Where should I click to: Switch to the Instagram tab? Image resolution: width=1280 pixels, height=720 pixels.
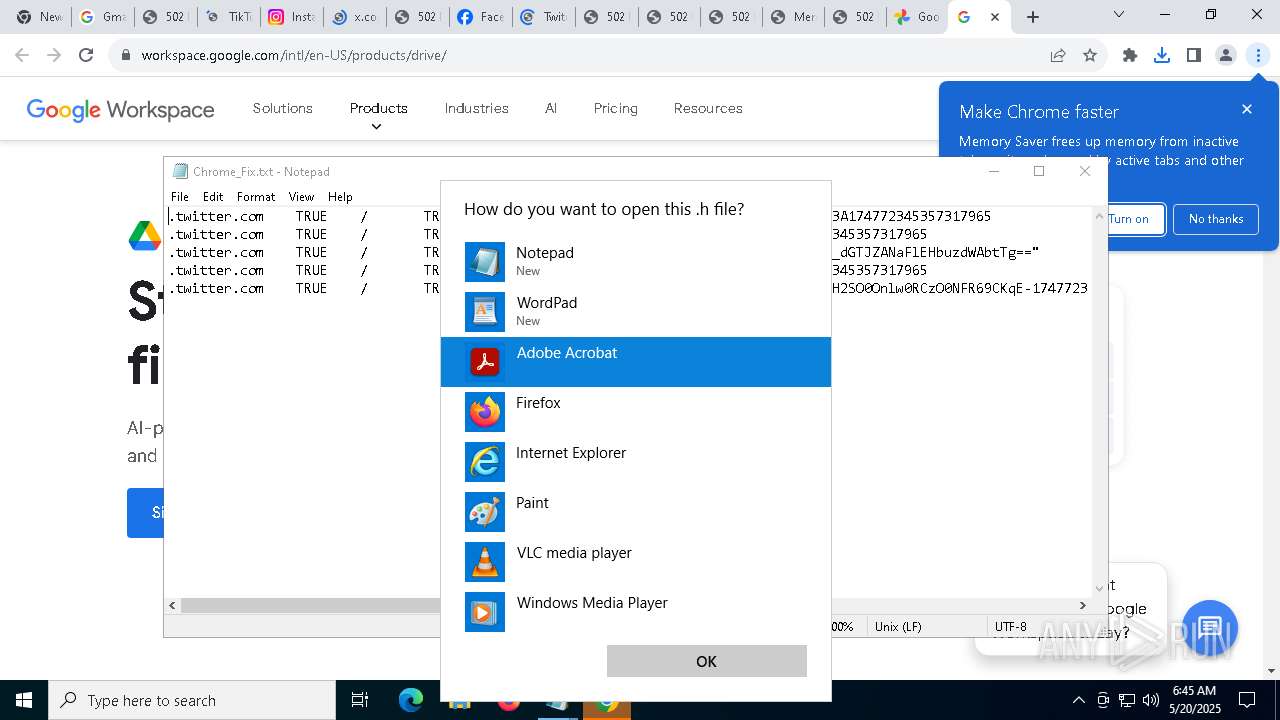point(291,17)
